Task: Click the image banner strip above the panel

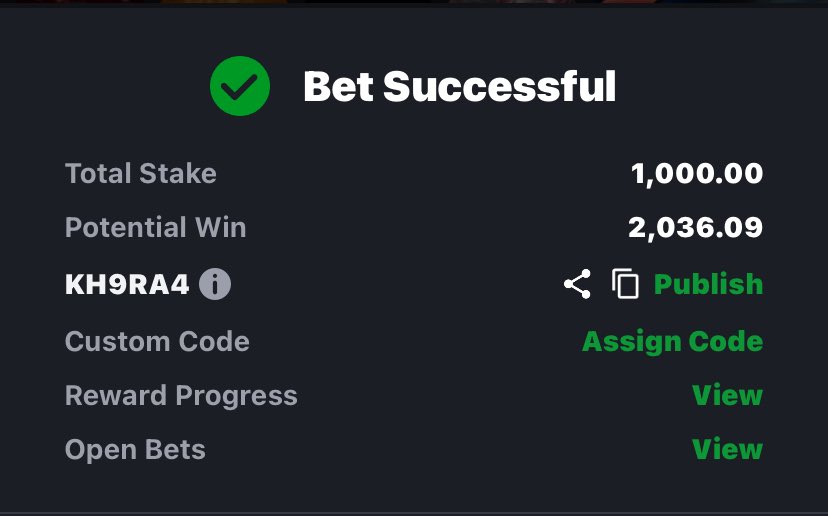Action: pyautogui.click(x=414, y=3)
